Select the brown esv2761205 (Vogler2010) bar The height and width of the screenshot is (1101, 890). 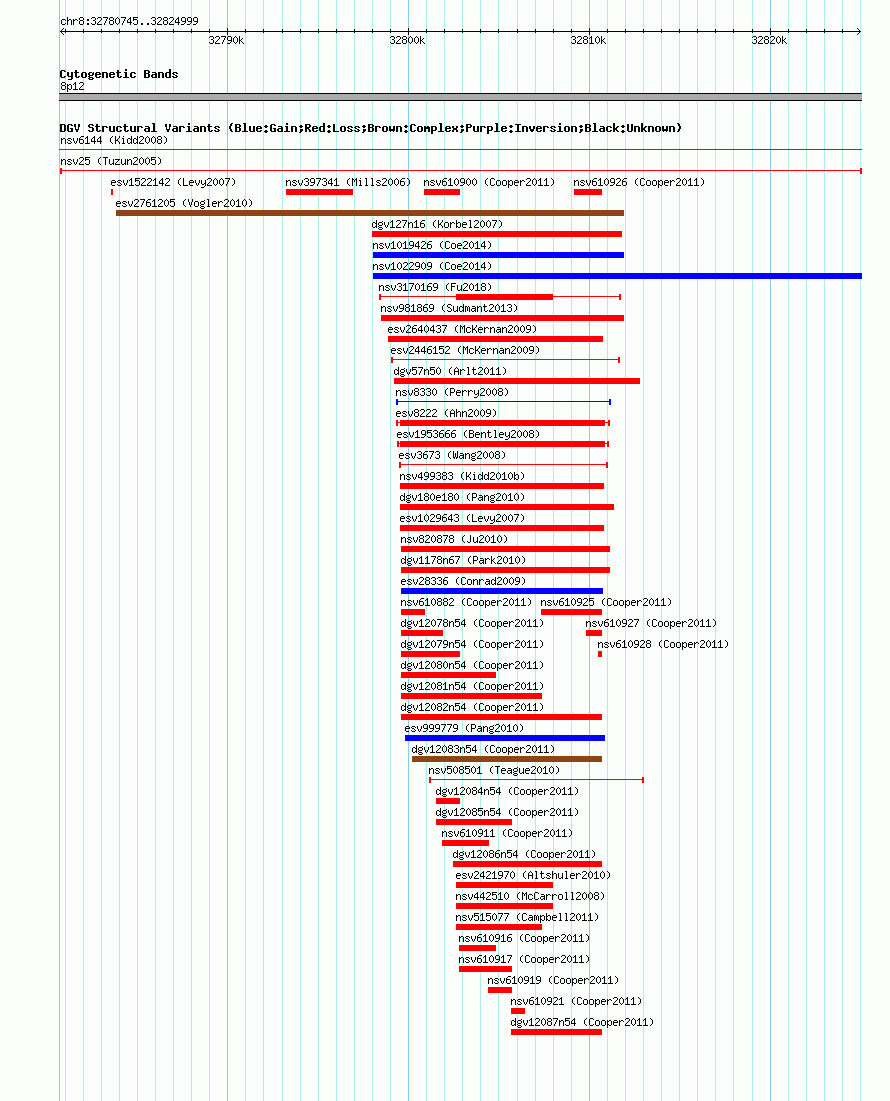point(370,213)
